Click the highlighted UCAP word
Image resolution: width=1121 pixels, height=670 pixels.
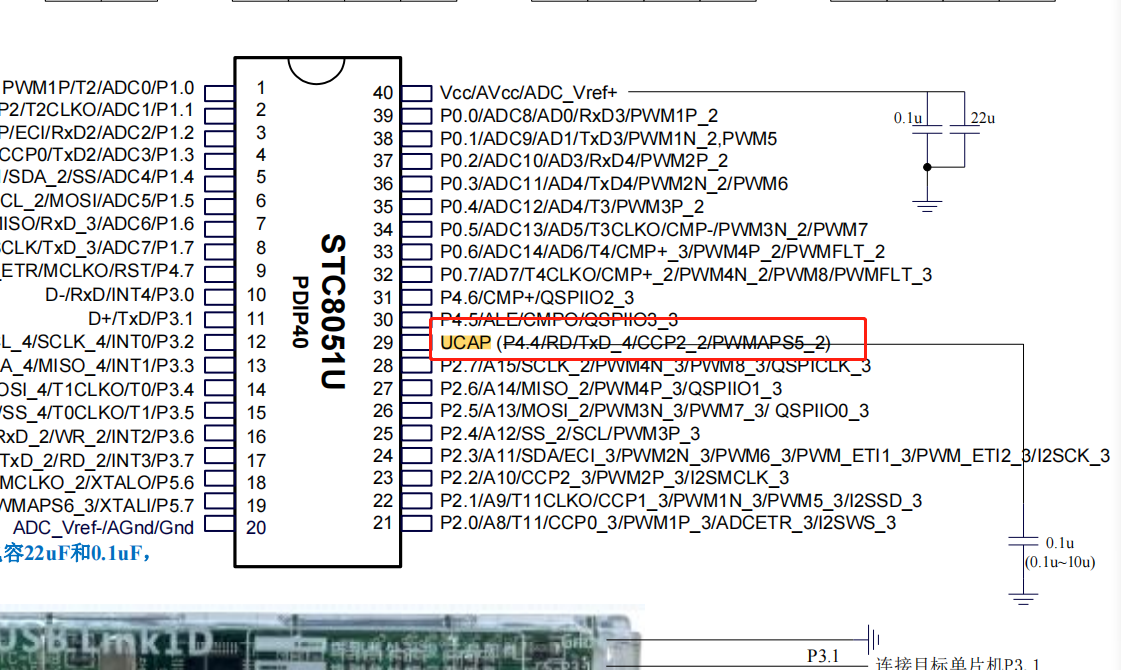(x=465, y=343)
